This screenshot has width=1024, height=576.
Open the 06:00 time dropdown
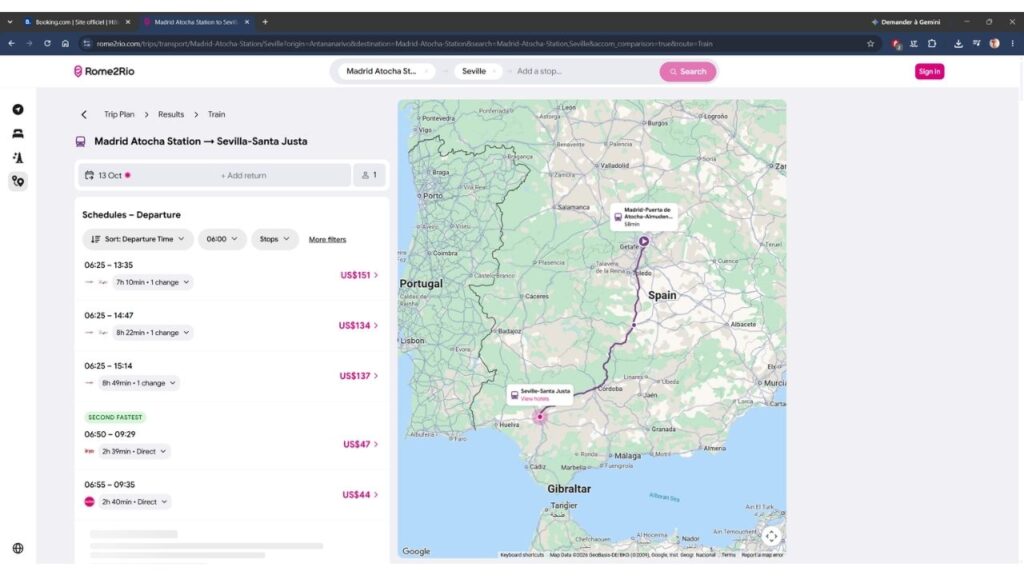(222, 239)
